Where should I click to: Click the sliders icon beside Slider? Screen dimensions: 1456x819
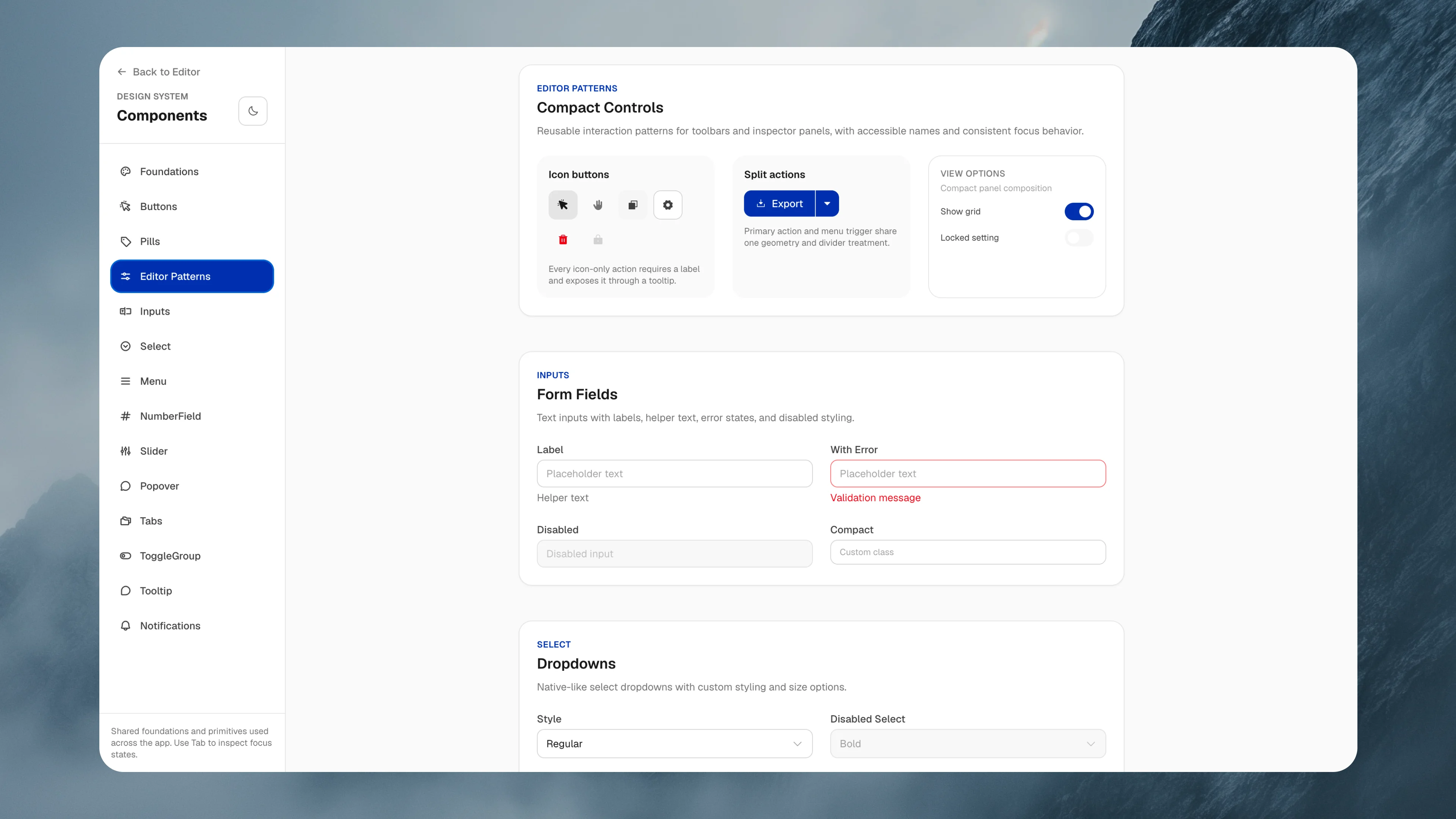click(126, 451)
